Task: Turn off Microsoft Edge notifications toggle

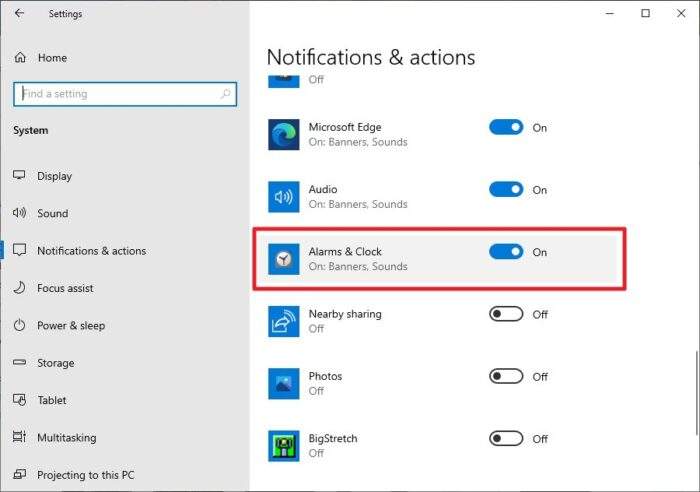Action: (506, 127)
